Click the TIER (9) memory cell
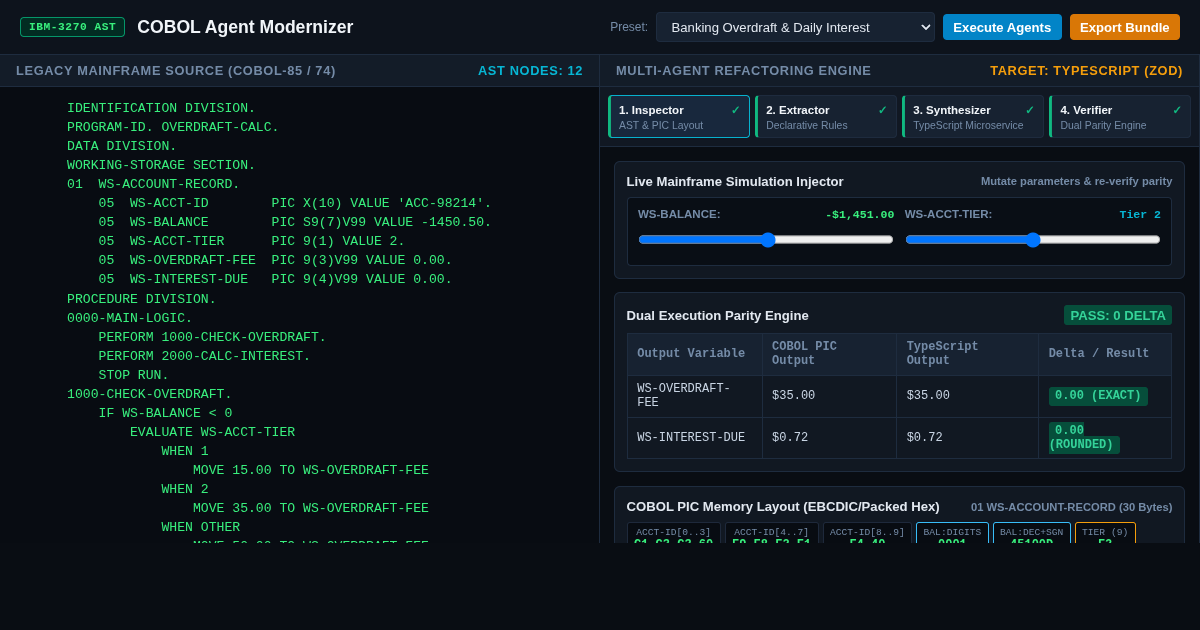The width and height of the screenshot is (1200, 630). click(x=1105, y=535)
